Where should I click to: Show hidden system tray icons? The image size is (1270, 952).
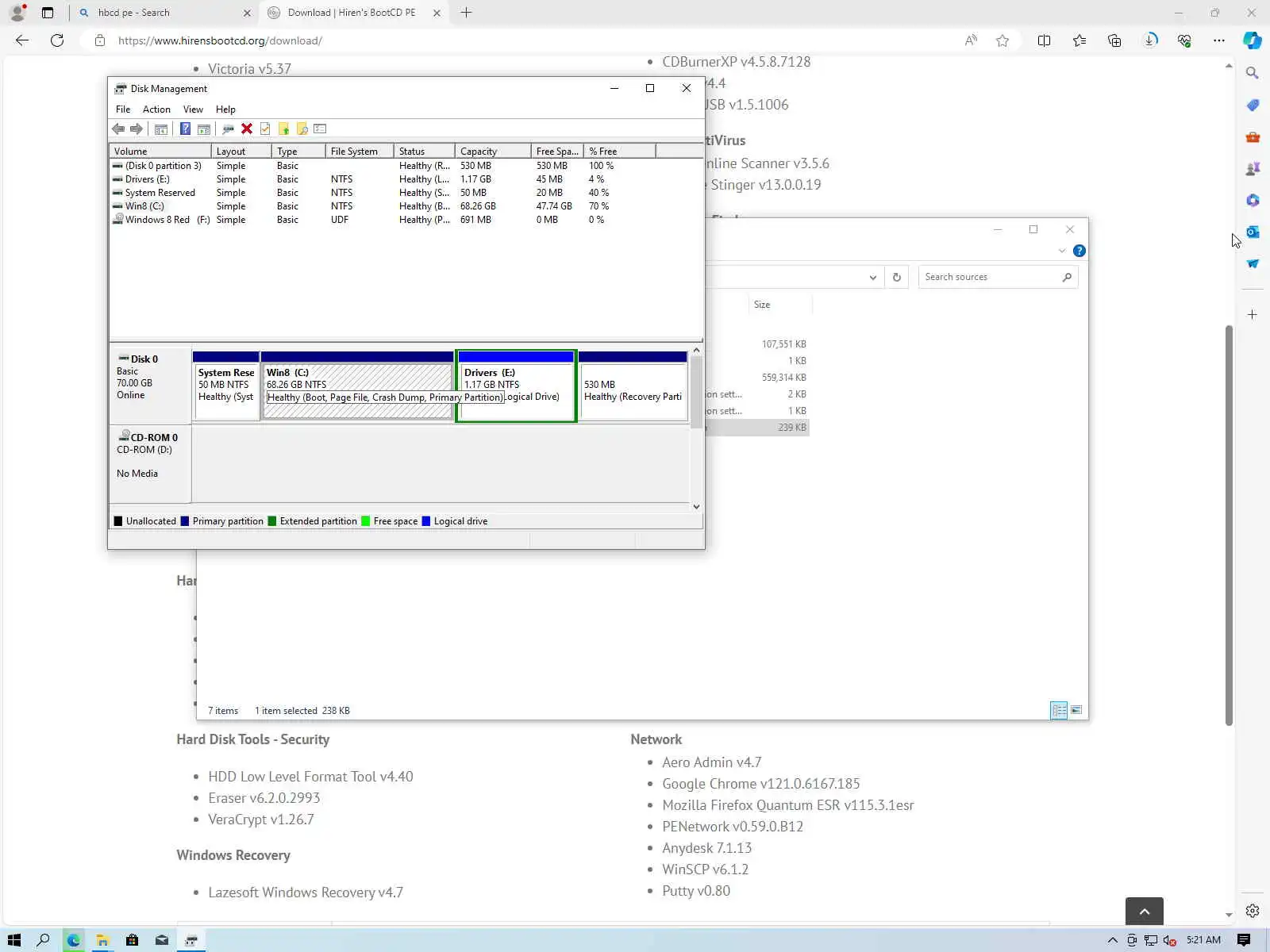[1112, 940]
